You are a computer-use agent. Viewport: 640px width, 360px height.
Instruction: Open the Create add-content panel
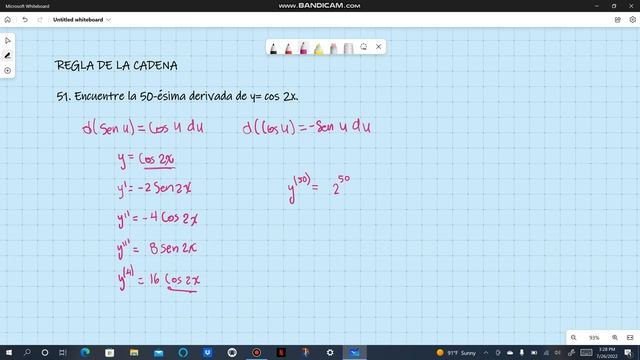coord(7,71)
